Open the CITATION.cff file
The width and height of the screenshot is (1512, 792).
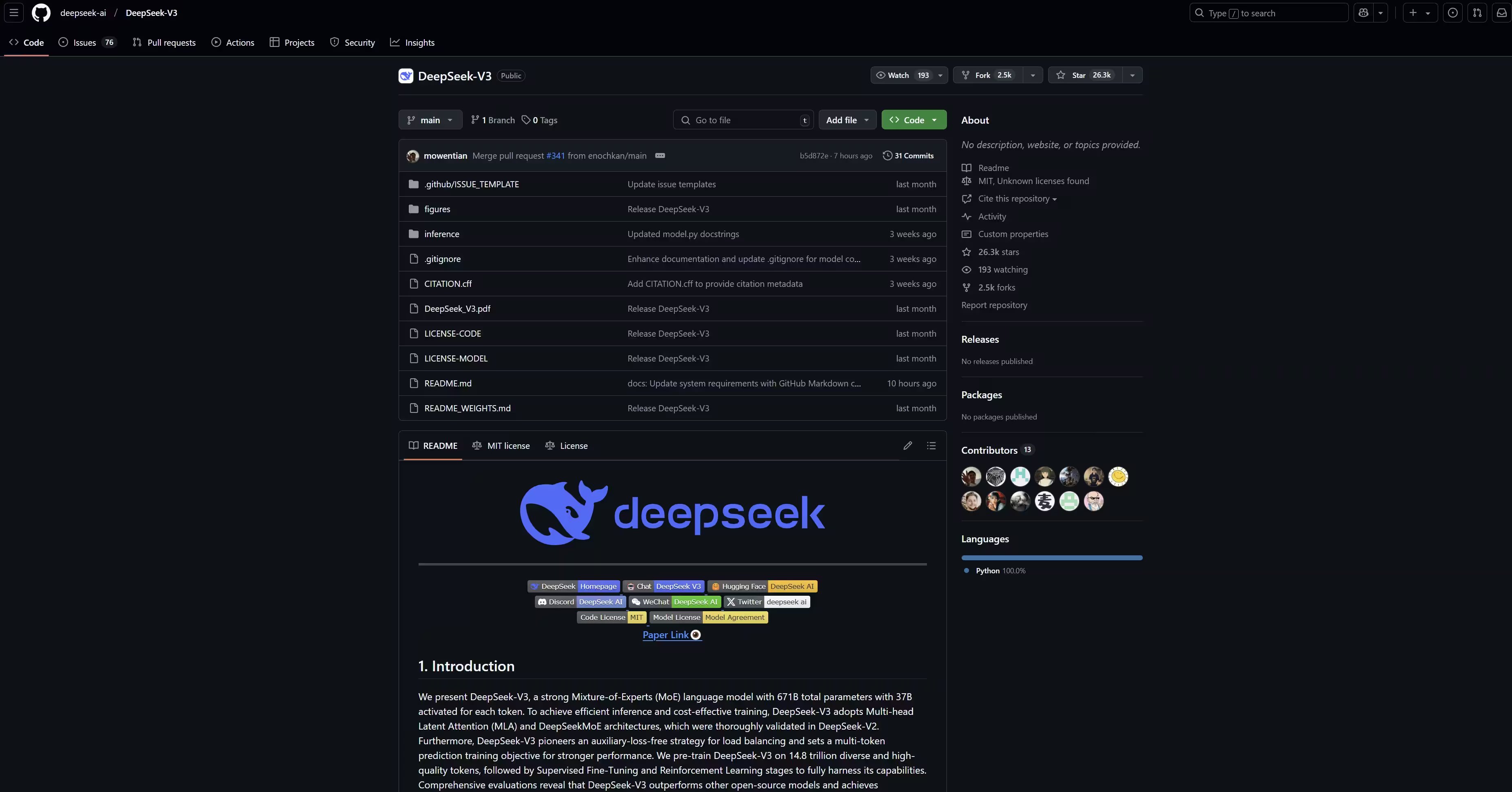pyautogui.click(x=448, y=284)
